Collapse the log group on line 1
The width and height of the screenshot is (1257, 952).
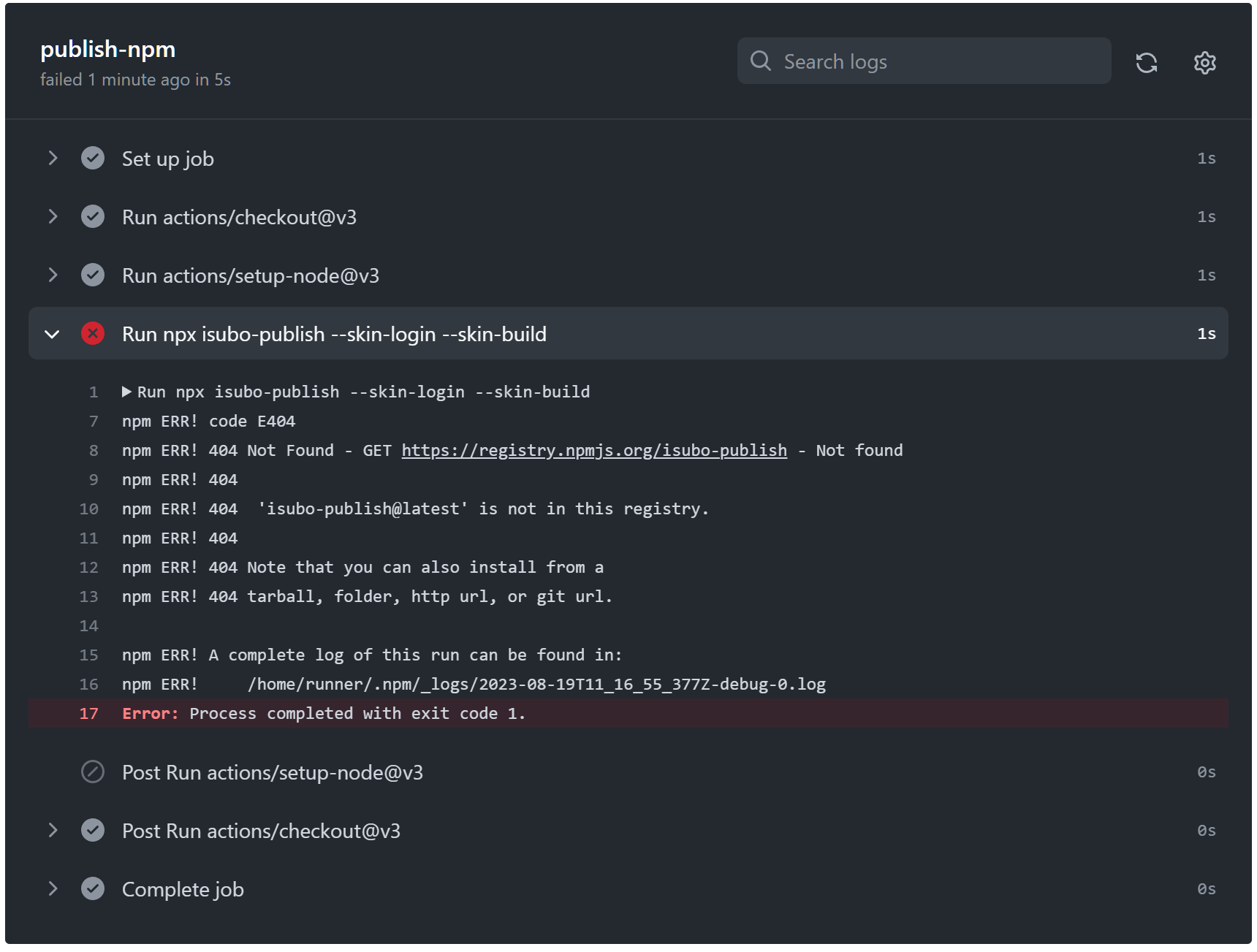pyautogui.click(x=126, y=391)
